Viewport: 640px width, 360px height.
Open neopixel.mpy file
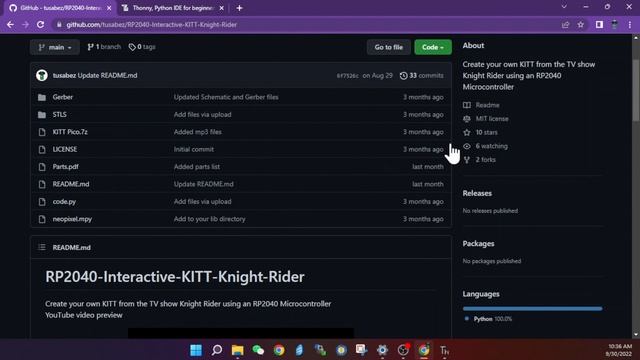point(72,219)
